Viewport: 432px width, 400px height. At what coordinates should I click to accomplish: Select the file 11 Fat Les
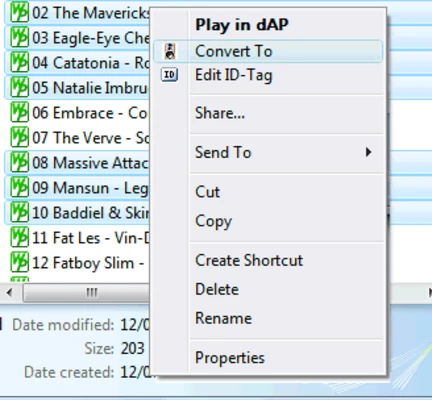[90, 238]
